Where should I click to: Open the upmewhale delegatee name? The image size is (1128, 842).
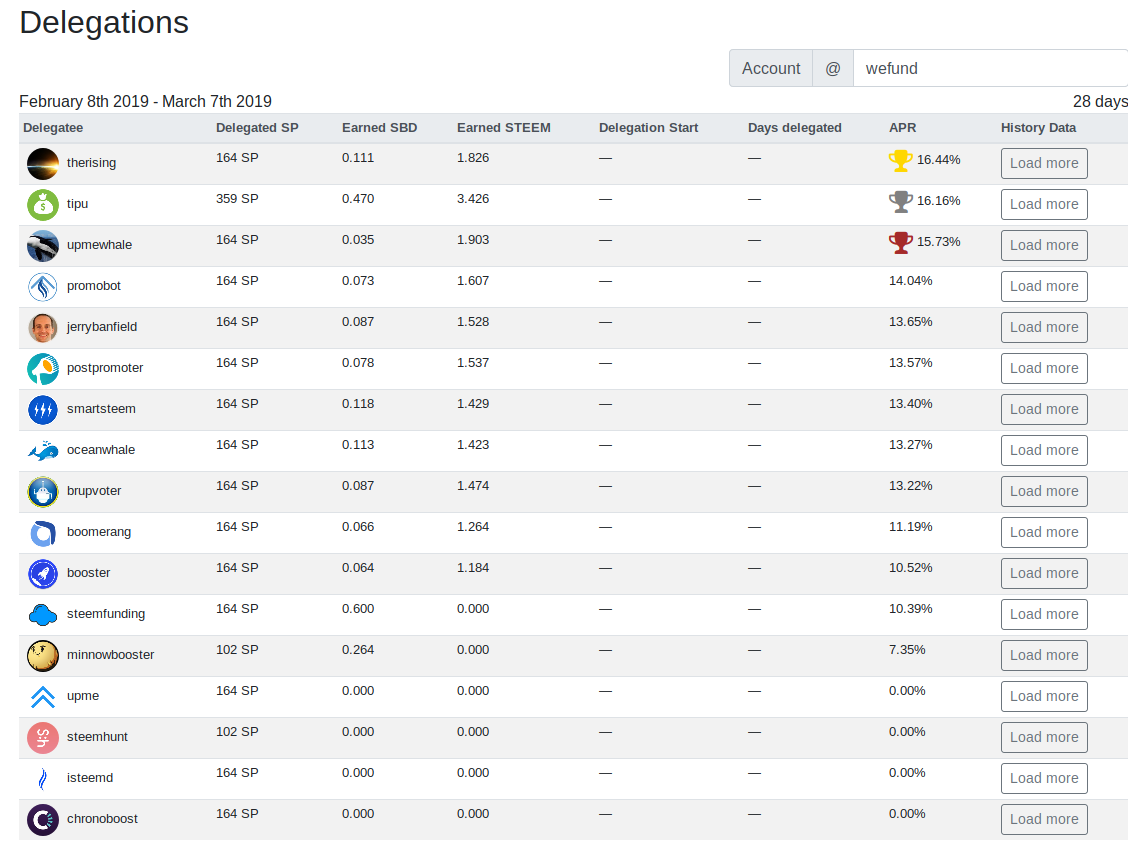pyautogui.click(x=99, y=245)
